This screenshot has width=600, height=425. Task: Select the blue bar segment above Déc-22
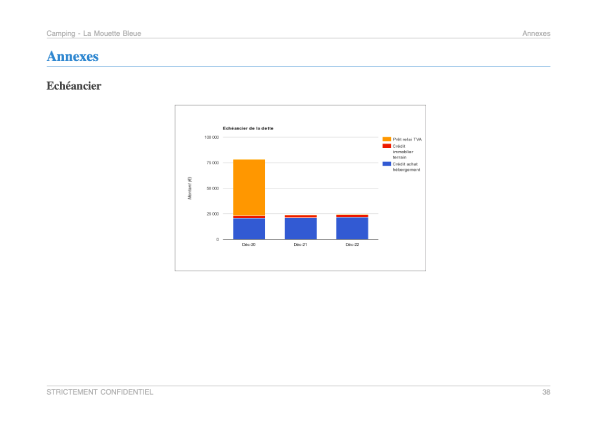pyautogui.click(x=352, y=228)
